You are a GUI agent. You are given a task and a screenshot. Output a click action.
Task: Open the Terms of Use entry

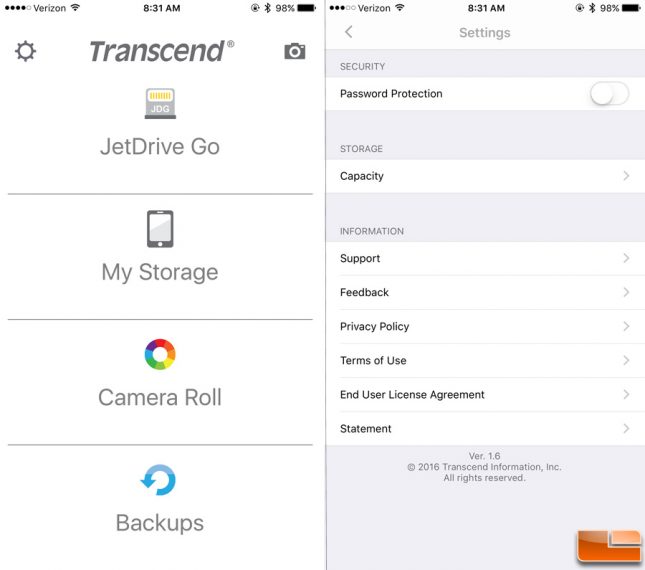click(x=485, y=361)
